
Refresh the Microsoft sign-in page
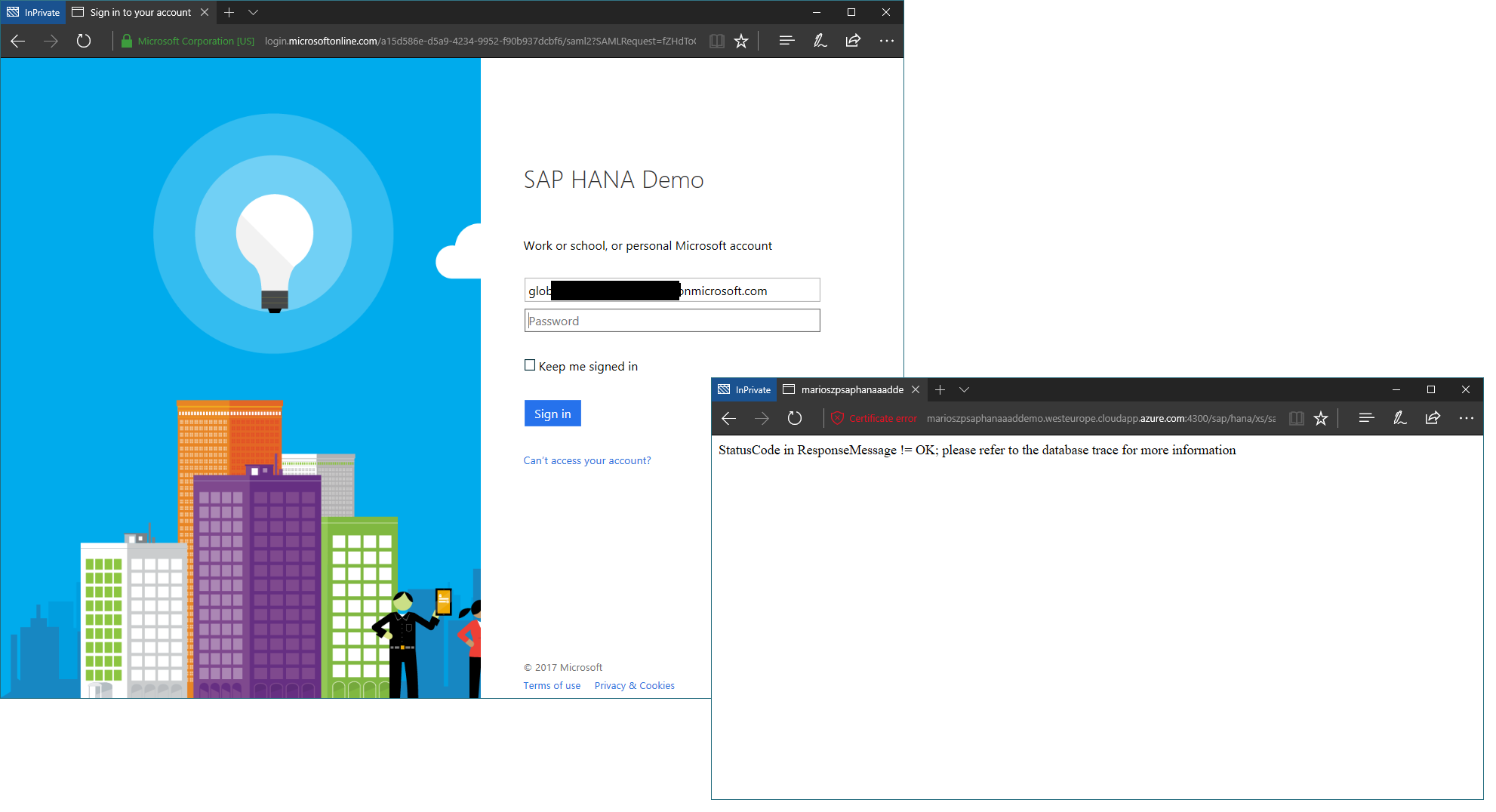[x=84, y=41]
